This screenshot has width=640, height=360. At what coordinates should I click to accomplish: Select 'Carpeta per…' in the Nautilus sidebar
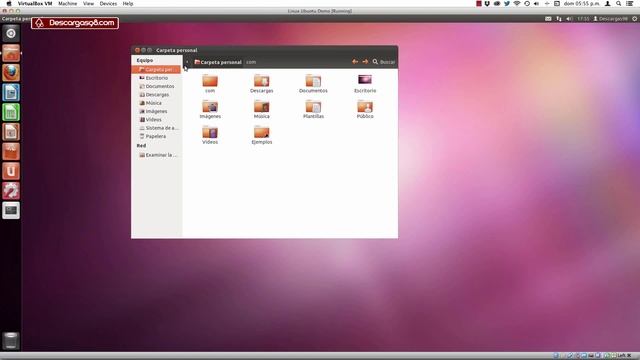point(156,70)
